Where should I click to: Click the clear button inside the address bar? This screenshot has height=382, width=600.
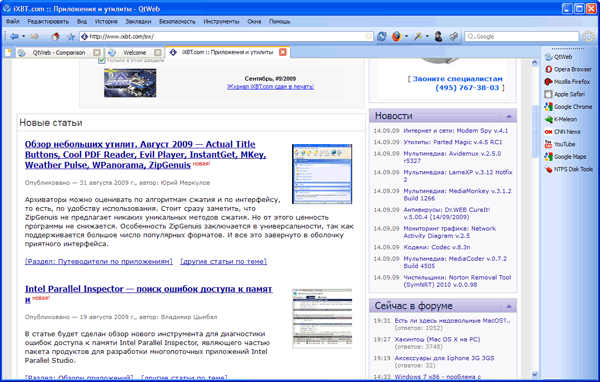(368, 36)
